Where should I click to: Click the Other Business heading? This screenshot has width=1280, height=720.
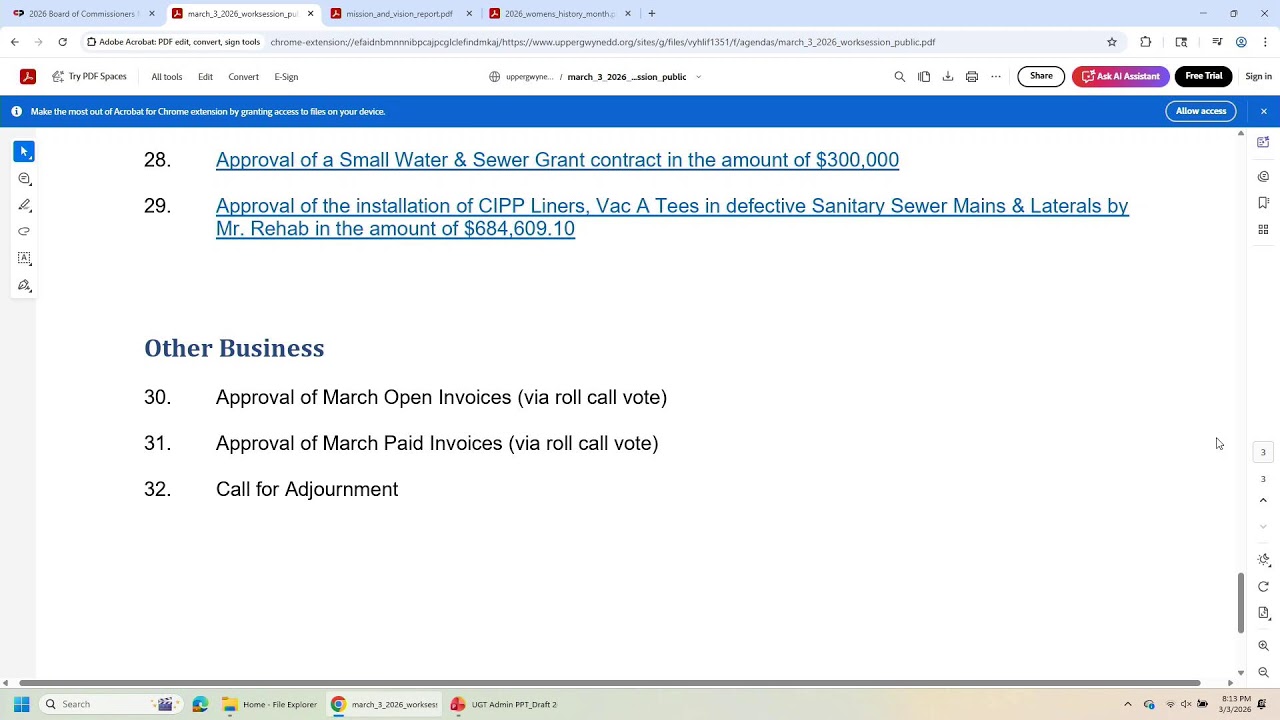[234, 348]
